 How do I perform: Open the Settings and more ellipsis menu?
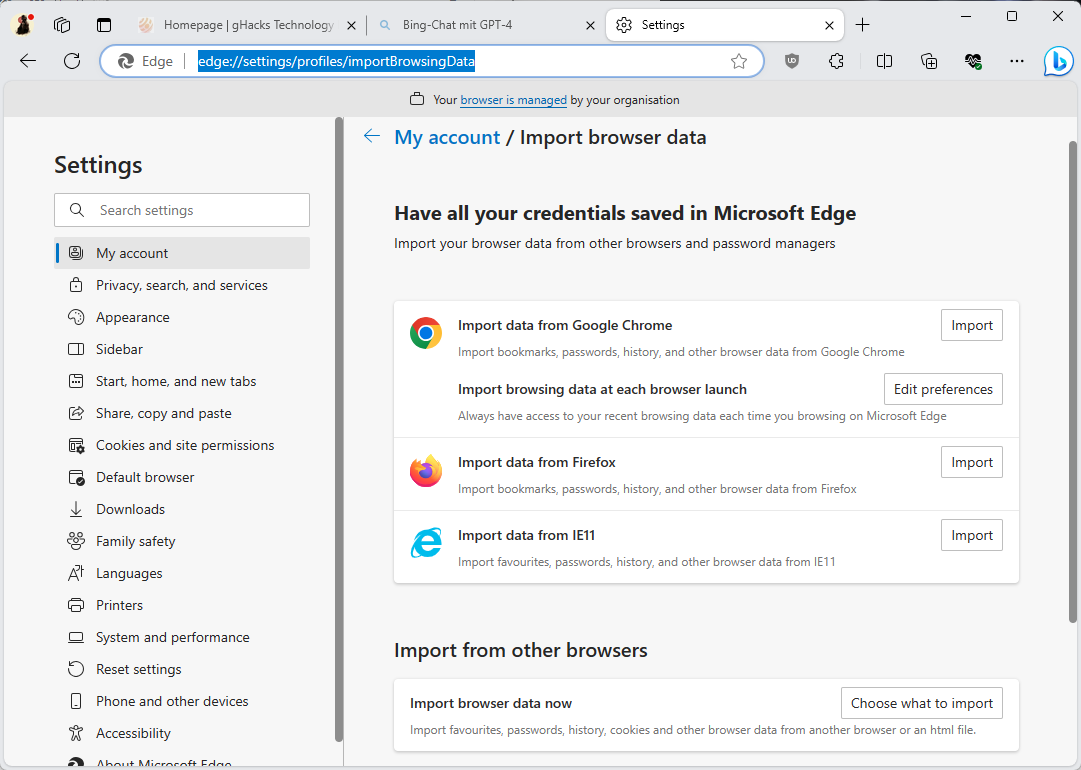tap(1017, 61)
